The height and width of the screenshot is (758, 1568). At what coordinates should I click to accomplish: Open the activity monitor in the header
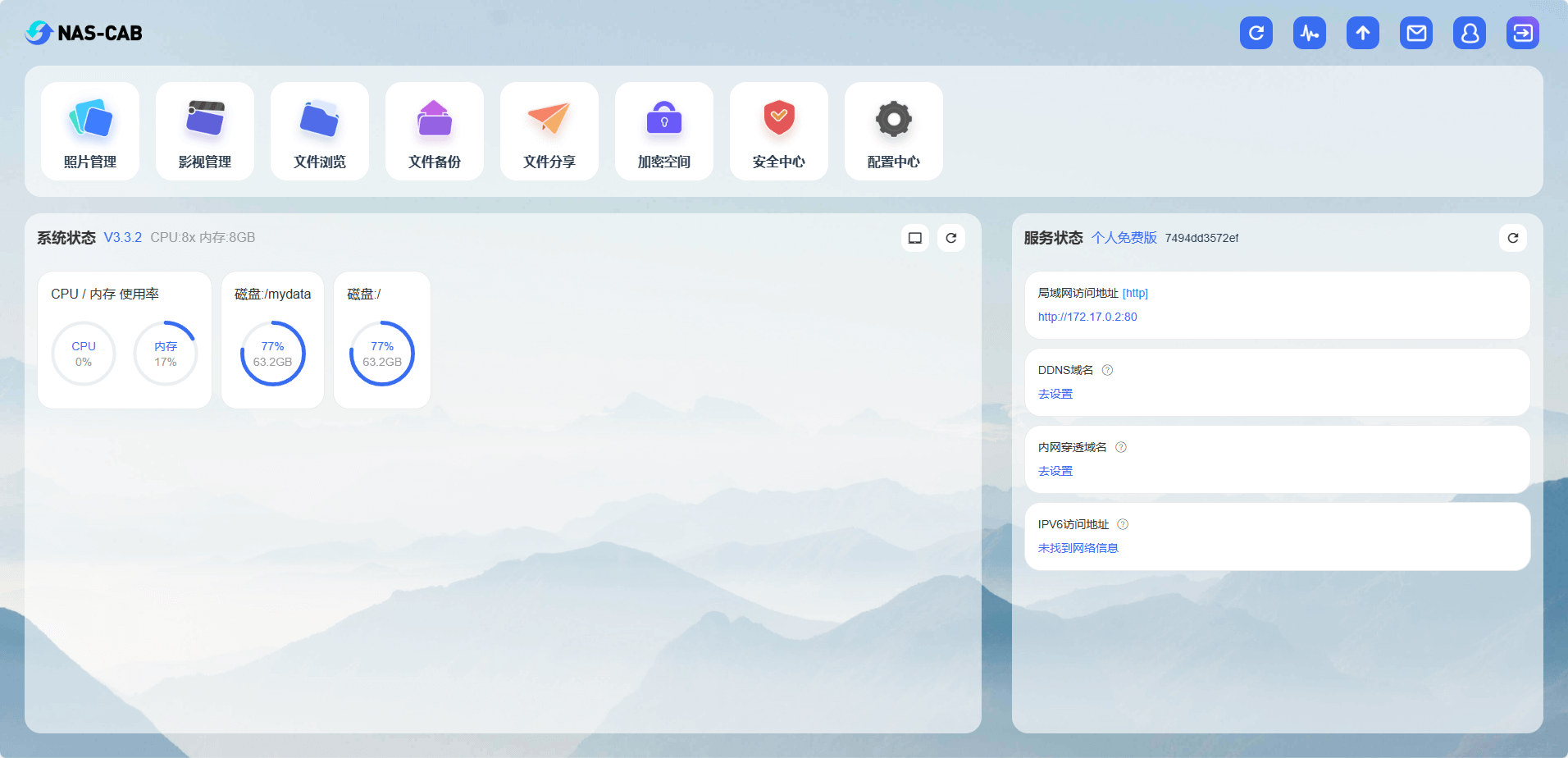click(1309, 33)
